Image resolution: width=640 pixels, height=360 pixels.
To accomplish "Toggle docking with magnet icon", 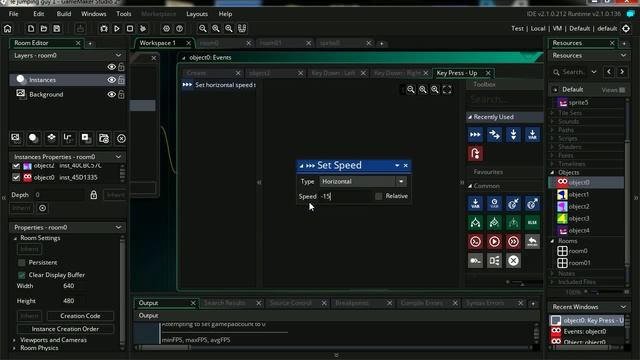I will tap(242, 29).
